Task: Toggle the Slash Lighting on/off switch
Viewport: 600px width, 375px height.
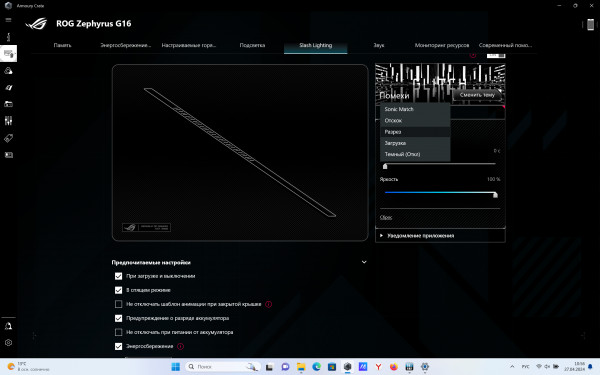Action: 496,56
